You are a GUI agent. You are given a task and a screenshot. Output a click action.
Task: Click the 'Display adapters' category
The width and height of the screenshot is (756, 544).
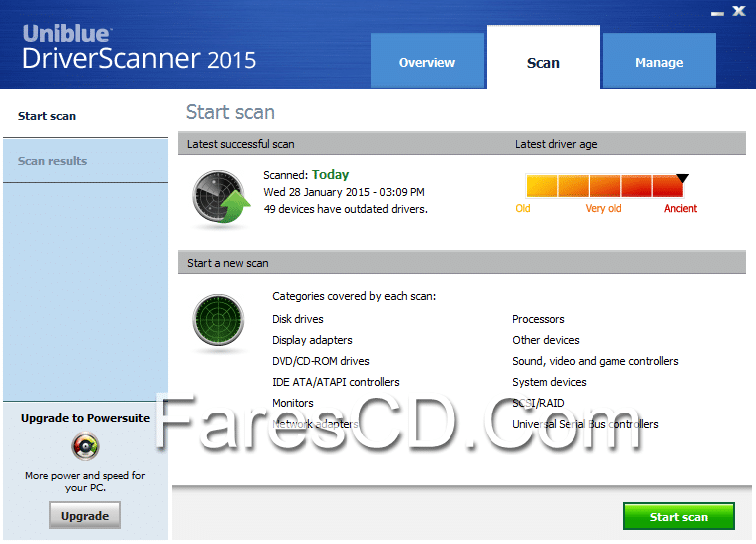coord(312,340)
